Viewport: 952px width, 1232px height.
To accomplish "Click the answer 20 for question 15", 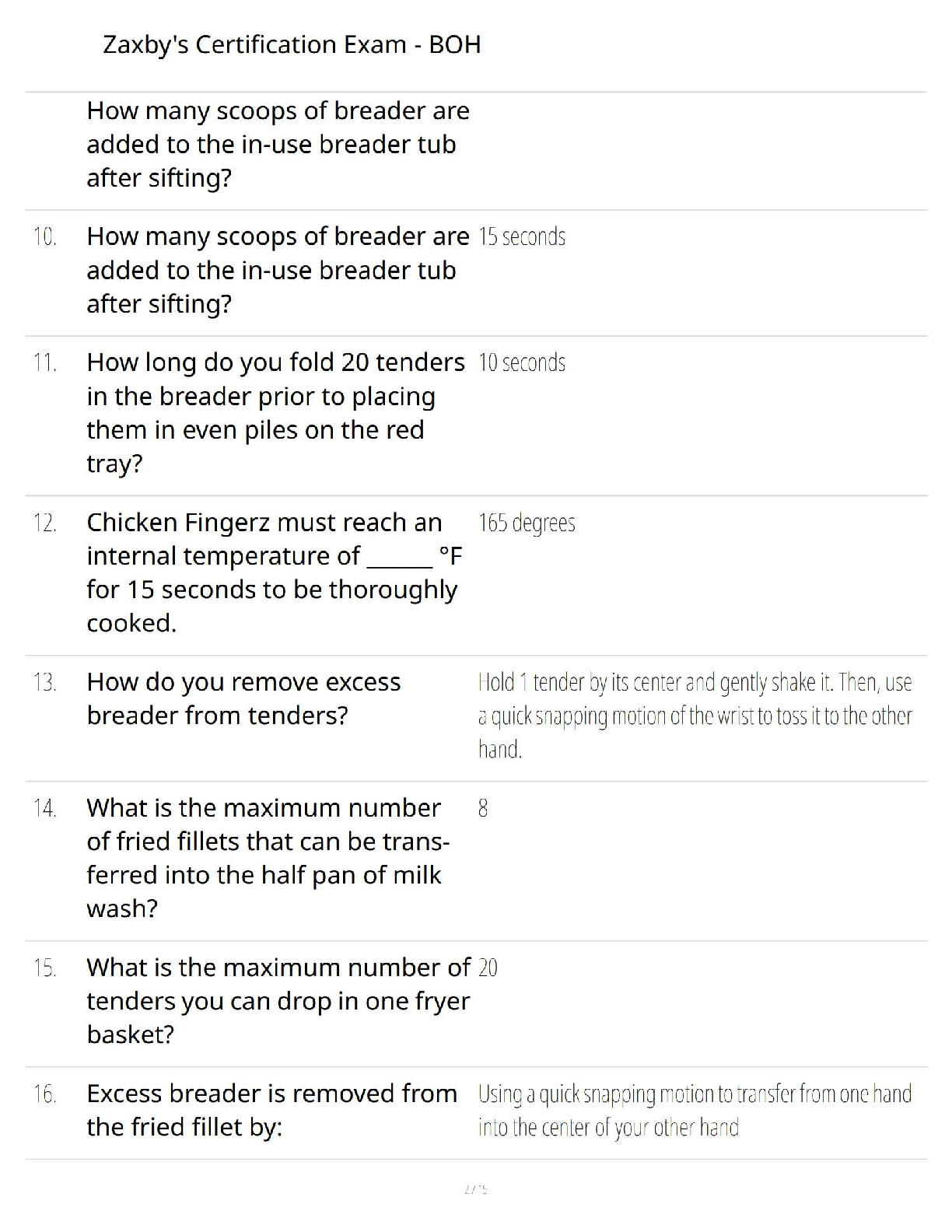I will click(x=488, y=968).
